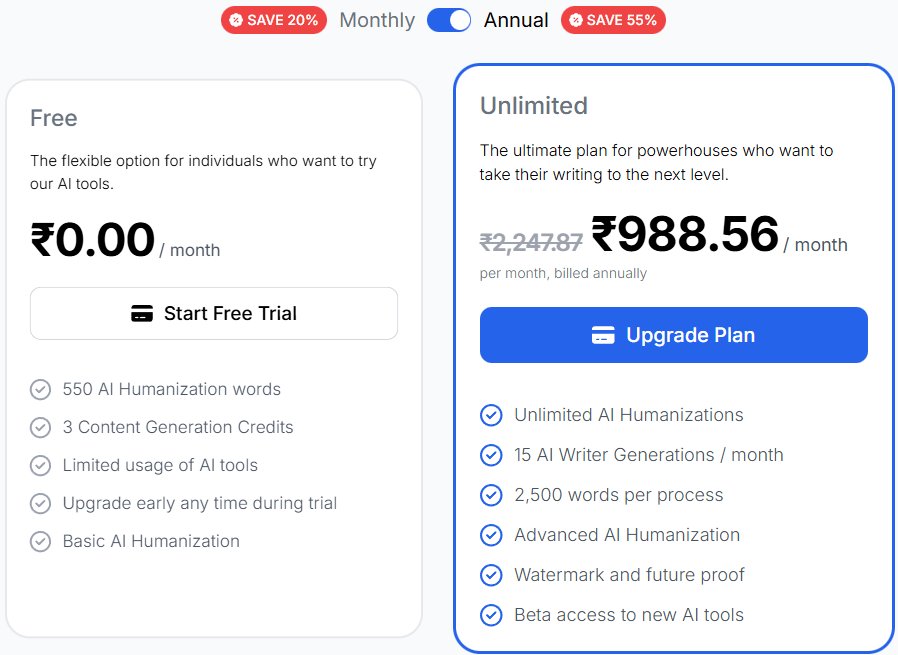Image resolution: width=898 pixels, height=655 pixels.
Task: Click the SAVE 20% badge
Action: (x=274, y=20)
